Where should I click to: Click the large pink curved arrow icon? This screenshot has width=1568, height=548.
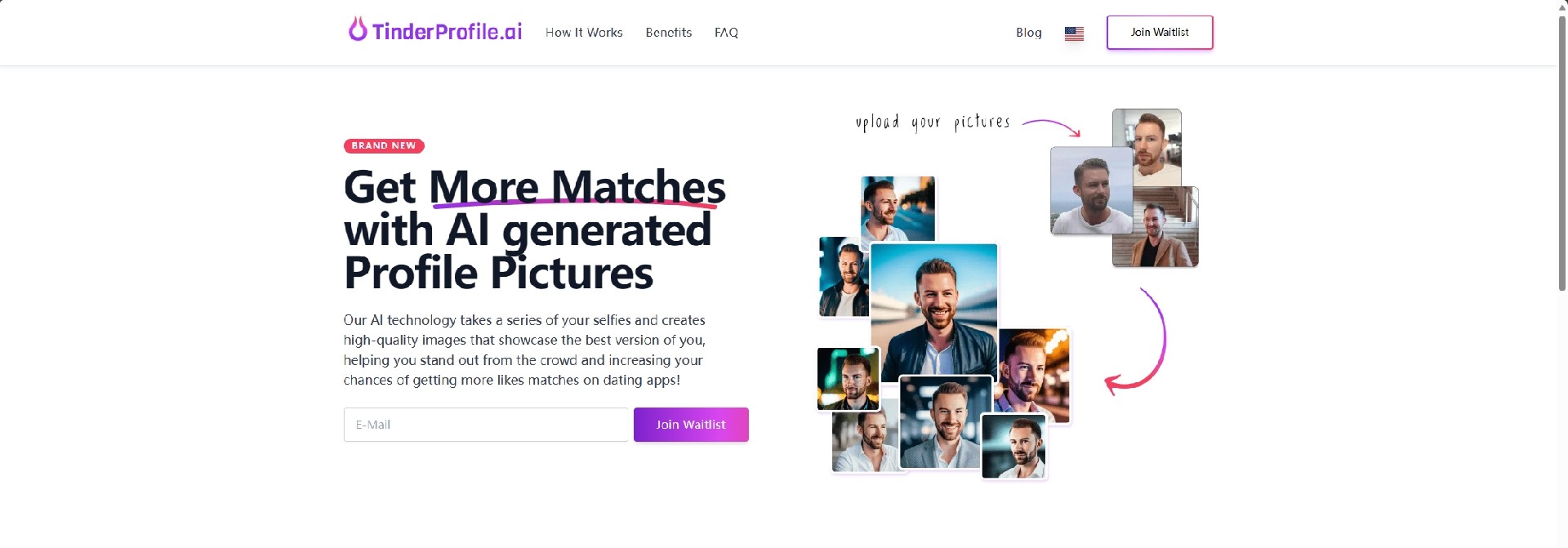pyautogui.click(x=1136, y=341)
